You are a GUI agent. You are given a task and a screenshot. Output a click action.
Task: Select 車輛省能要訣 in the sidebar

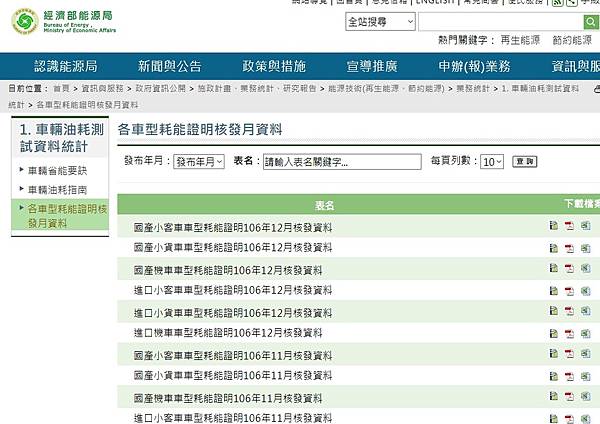(57, 171)
